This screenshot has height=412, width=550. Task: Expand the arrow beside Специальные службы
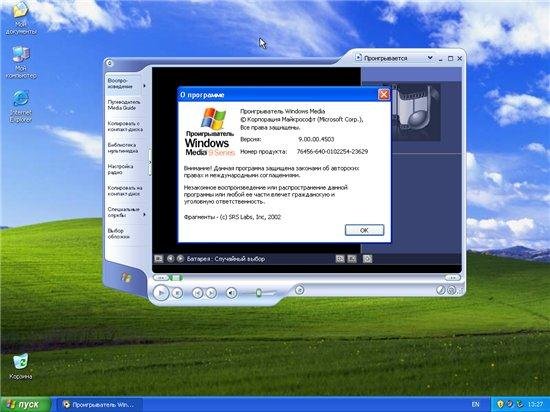point(145,215)
